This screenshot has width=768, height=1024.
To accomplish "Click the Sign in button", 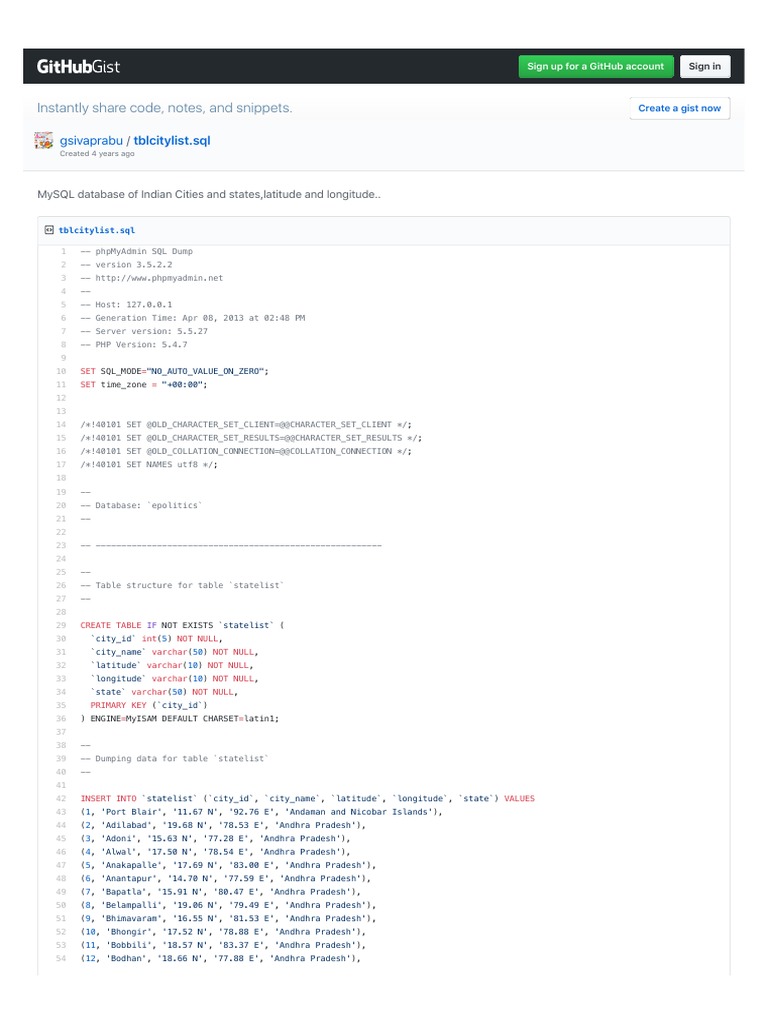I will coord(704,67).
